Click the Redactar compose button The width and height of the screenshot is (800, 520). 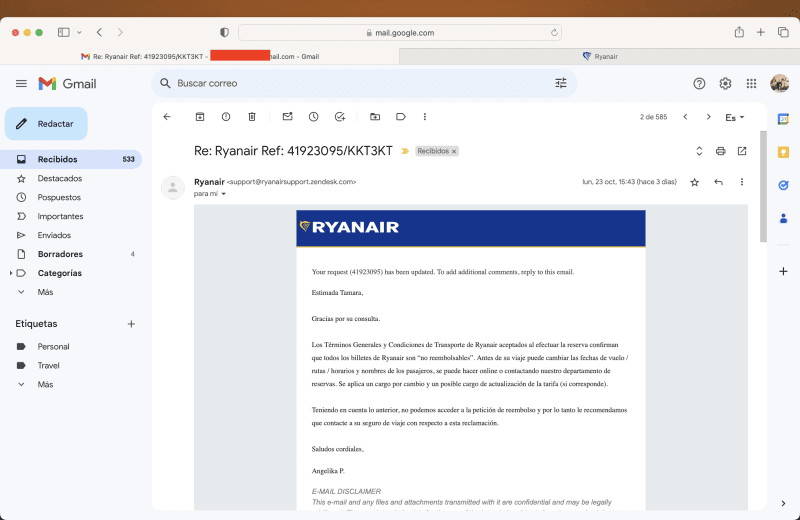(x=46, y=123)
